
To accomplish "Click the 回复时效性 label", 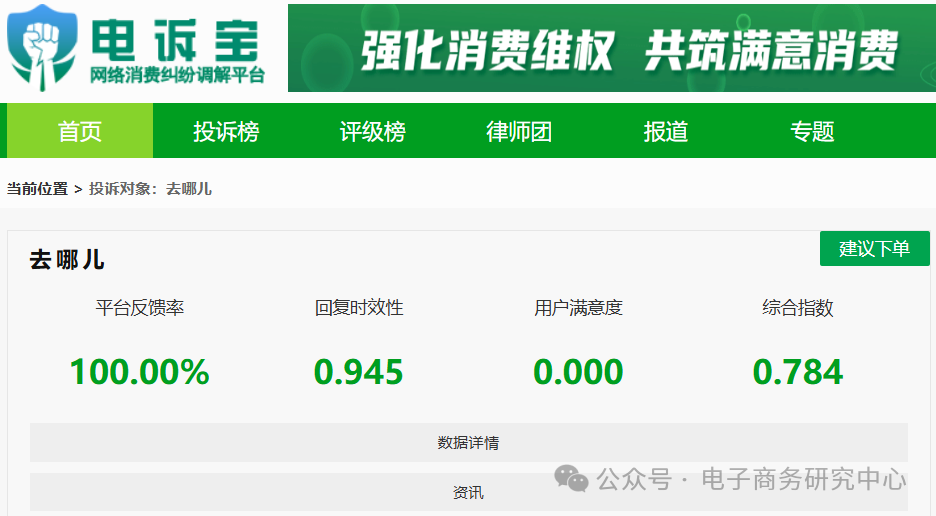I will tap(359, 308).
